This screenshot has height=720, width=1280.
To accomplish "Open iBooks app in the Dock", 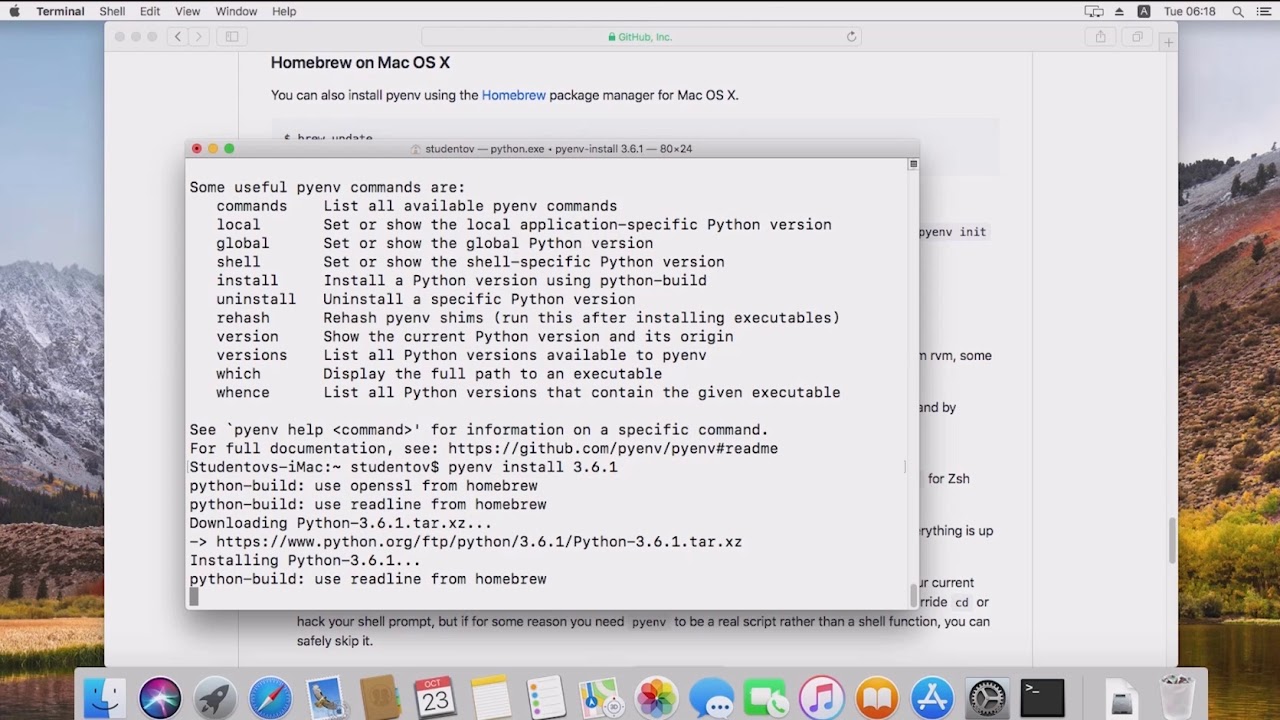I will click(x=877, y=697).
